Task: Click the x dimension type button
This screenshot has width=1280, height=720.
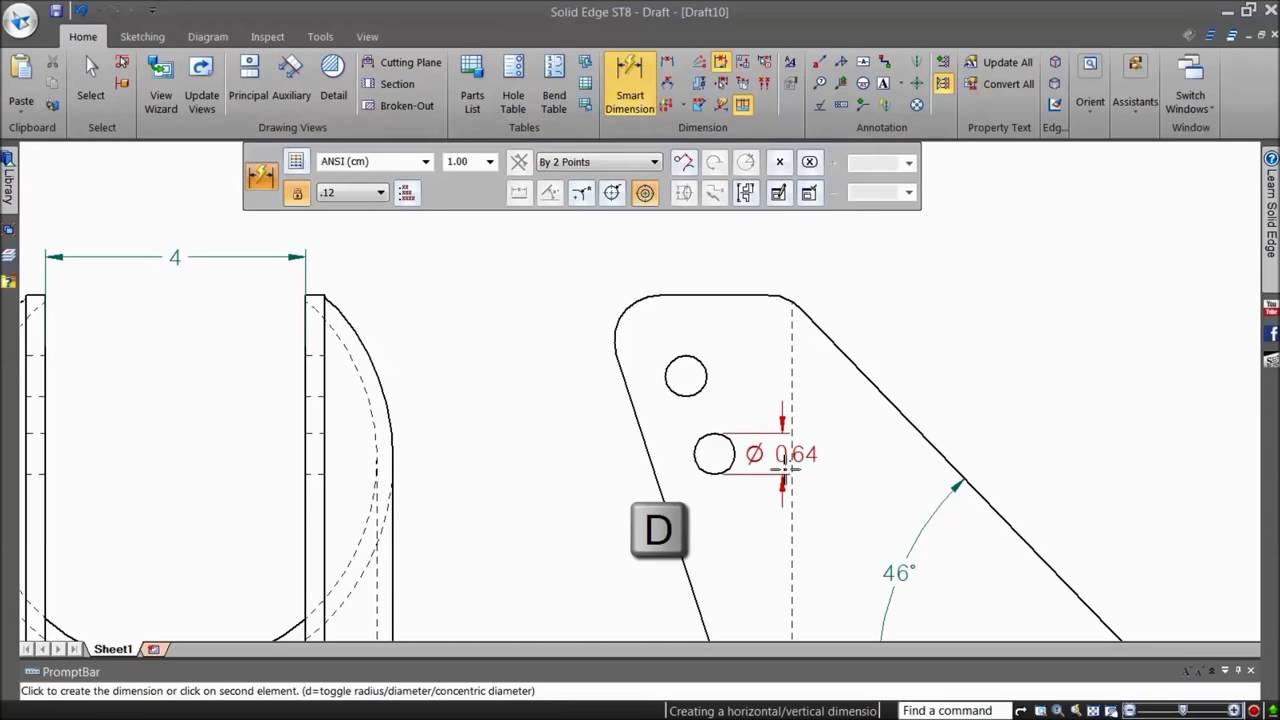Action: tap(780, 162)
